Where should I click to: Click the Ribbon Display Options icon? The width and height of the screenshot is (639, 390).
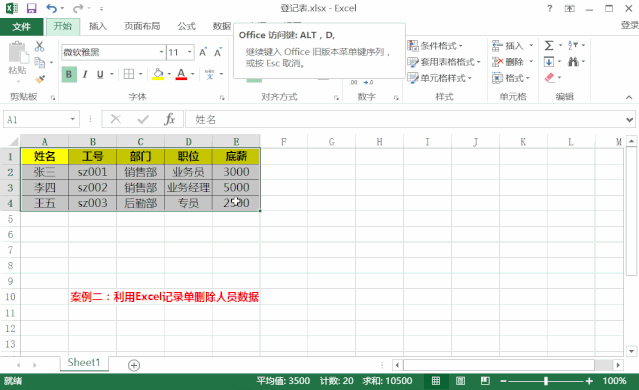pos(570,8)
